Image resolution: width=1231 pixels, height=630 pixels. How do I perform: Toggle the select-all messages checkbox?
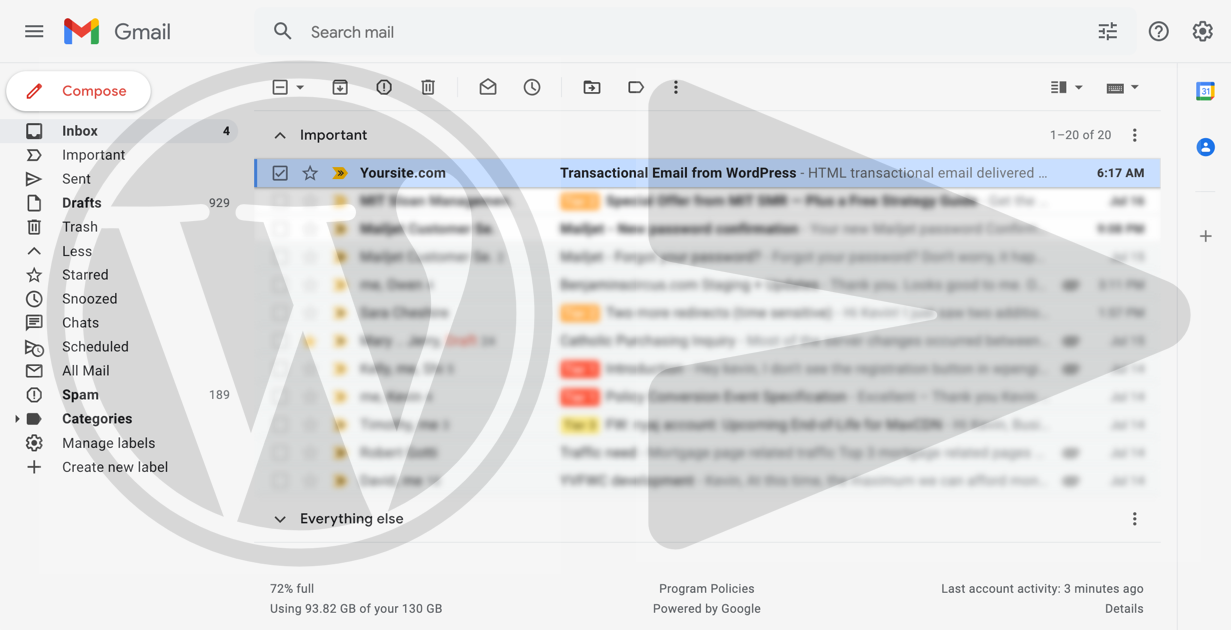coord(281,87)
